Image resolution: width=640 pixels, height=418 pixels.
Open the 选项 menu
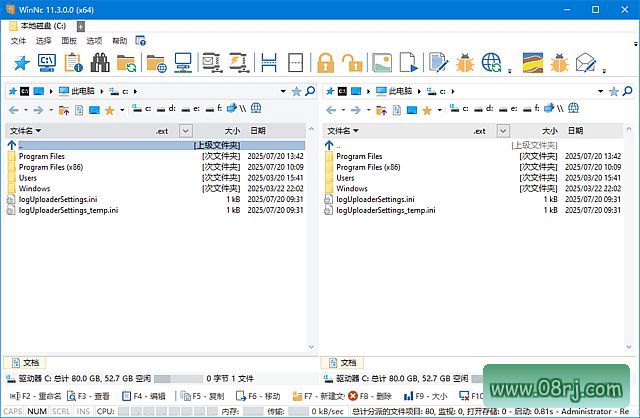(94, 41)
